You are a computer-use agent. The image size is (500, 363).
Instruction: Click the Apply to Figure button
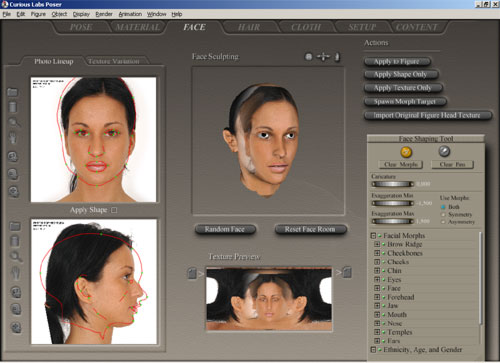pos(397,62)
